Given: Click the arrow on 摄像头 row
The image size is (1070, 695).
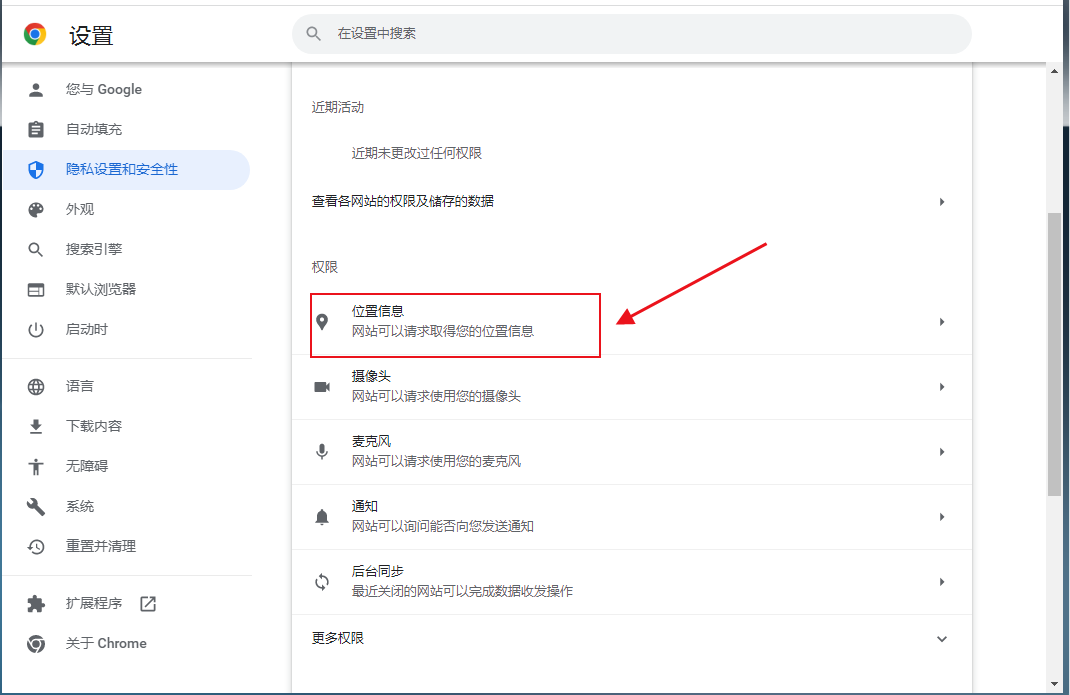Looking at the screenshot, I should [942, 387].
